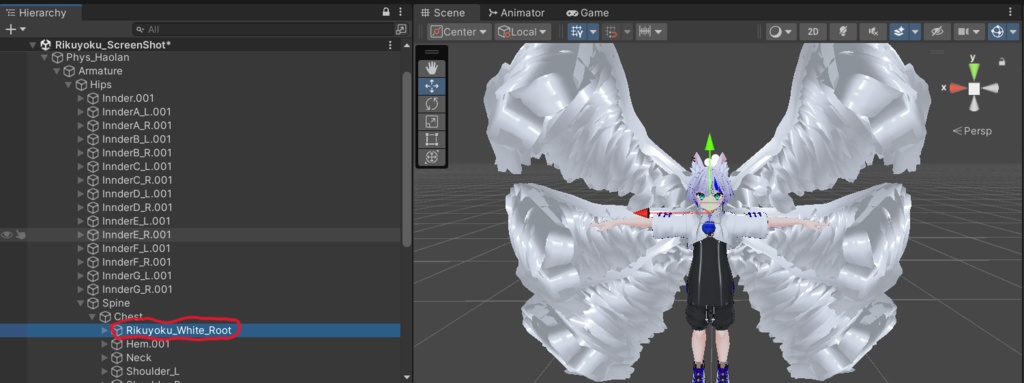This screenshot has width=1024, height=383.
Task: Expand InnderA_L.001
Action: 81,112
